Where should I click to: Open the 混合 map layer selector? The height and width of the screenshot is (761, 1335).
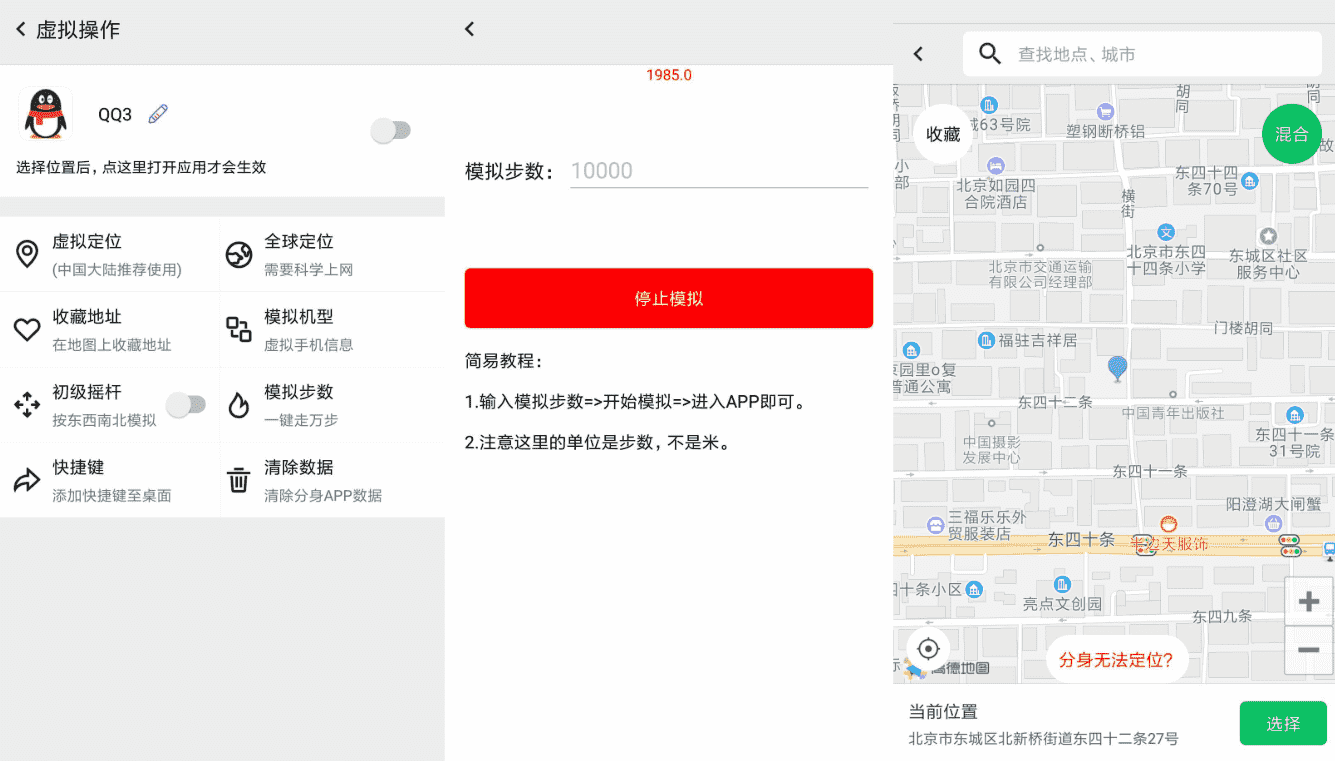1291,133
